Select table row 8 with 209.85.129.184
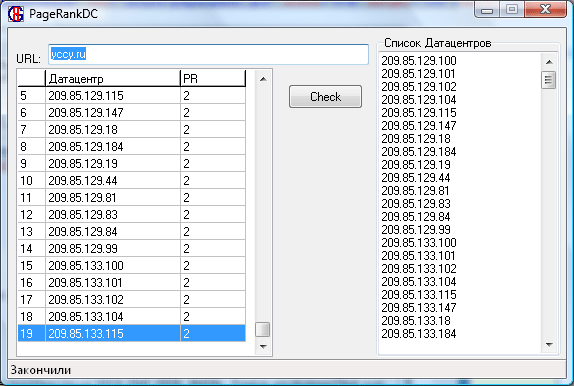 [x=132, y=146]
